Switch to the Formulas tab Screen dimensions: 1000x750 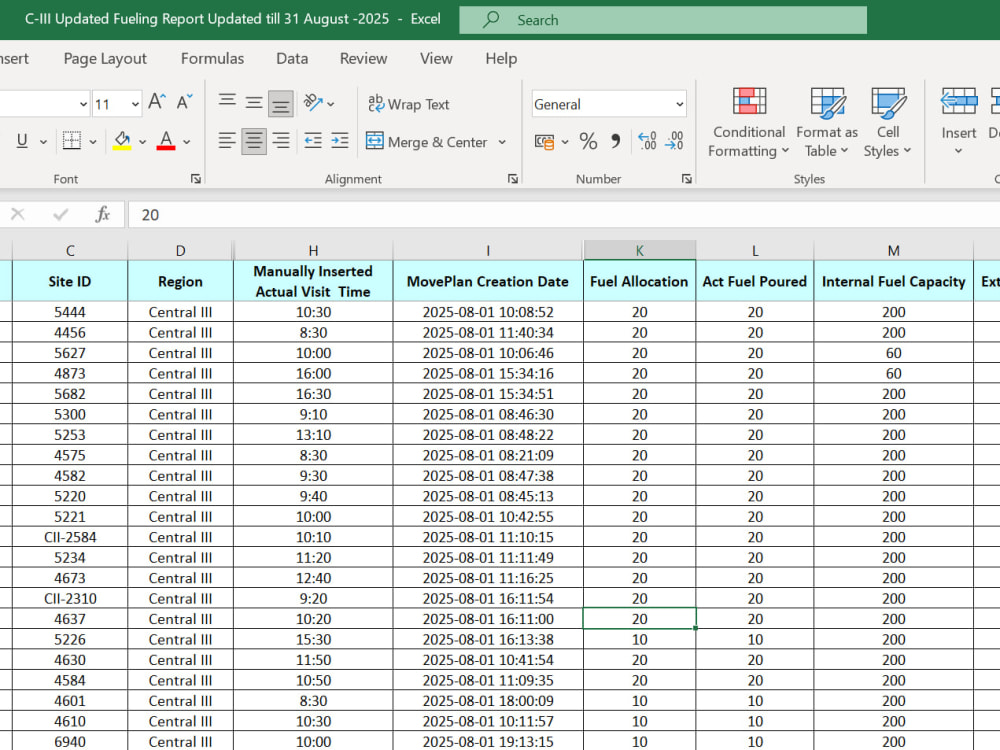point(212,59)
